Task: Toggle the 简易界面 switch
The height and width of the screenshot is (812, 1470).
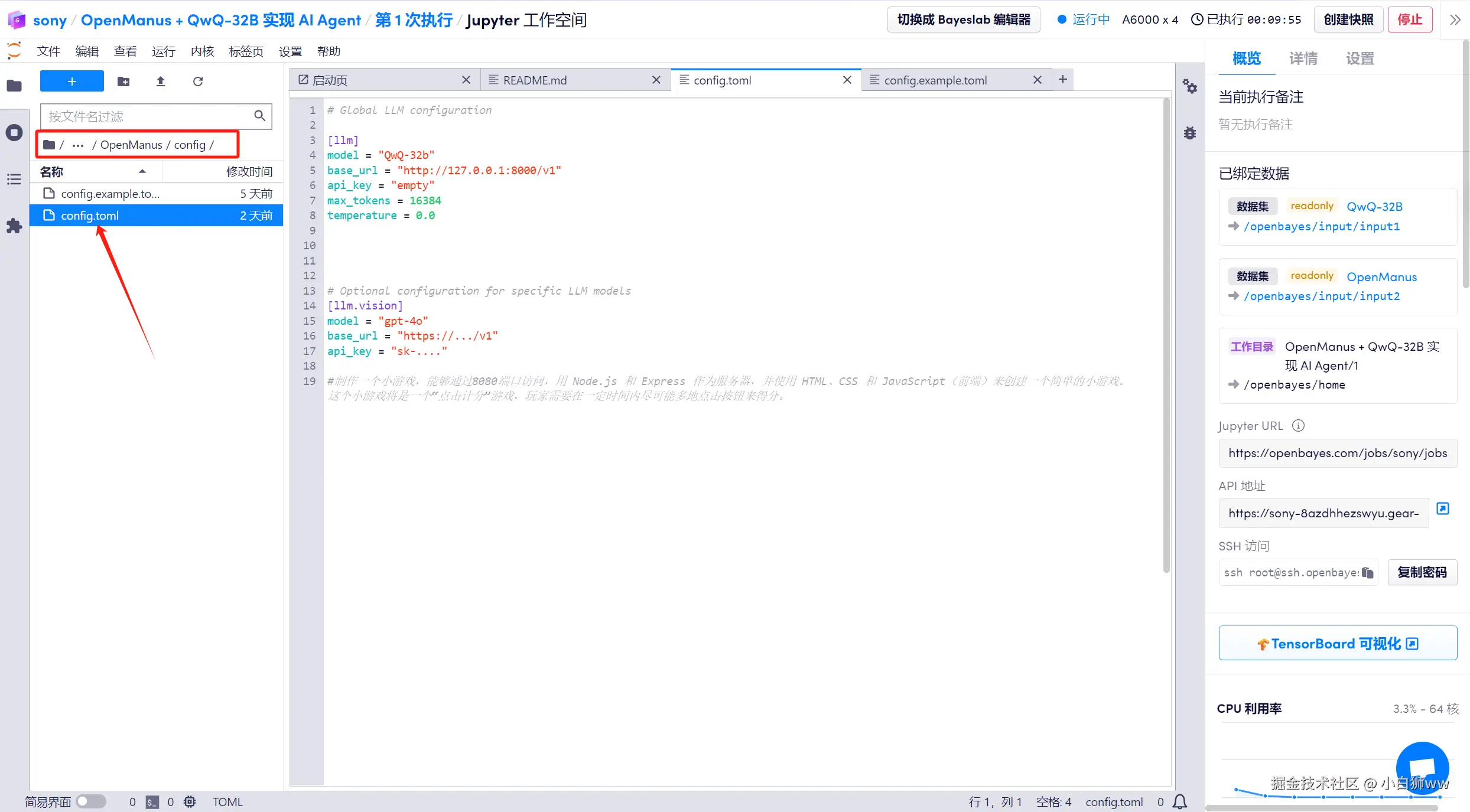Action: click(x=91, y=801)
